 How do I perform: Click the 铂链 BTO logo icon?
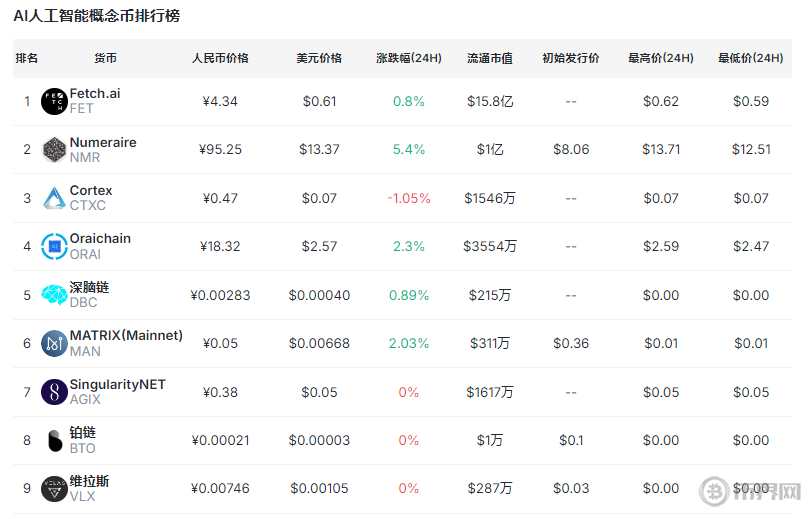coord(54,440)
